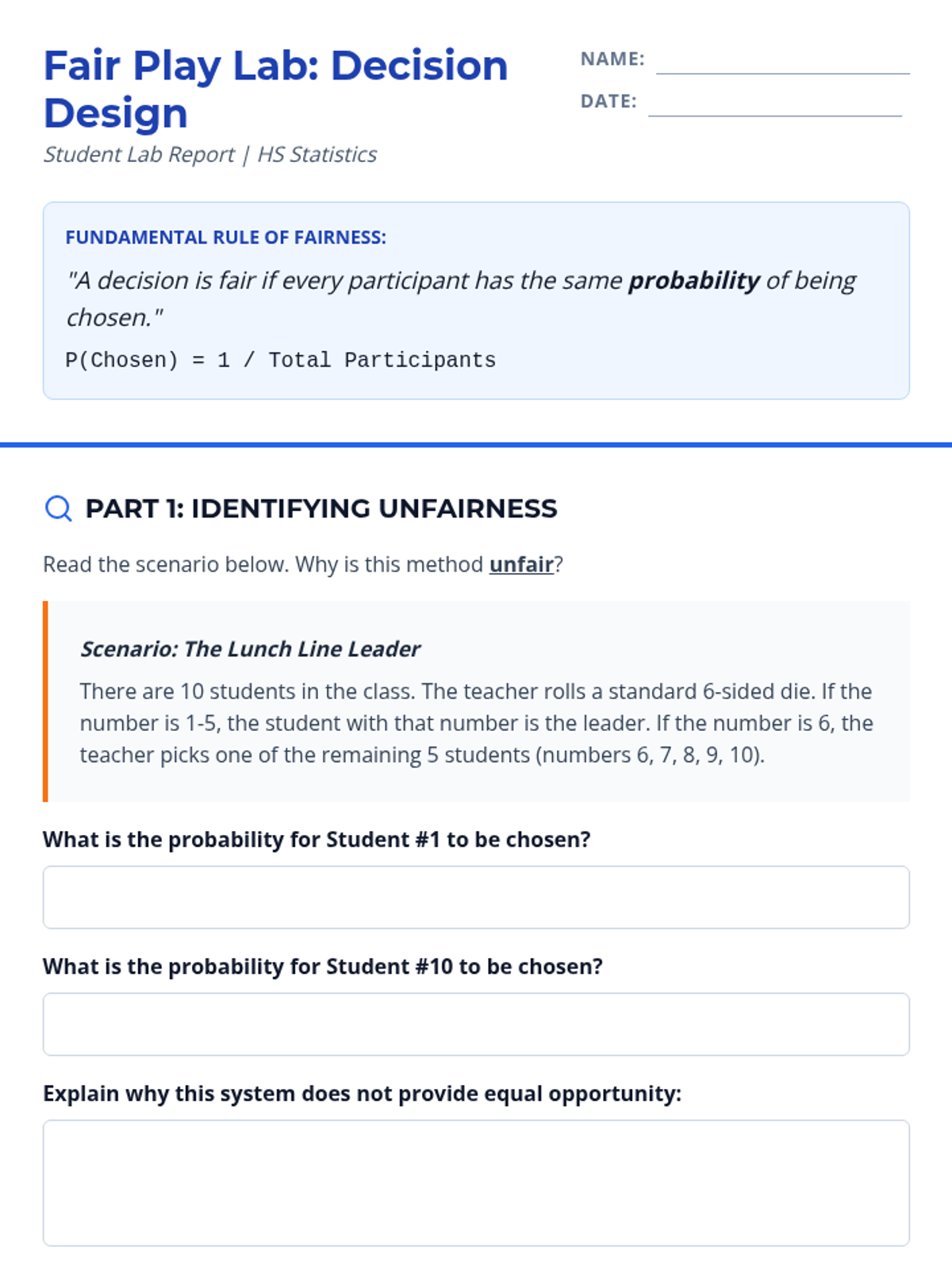Click the equal opportunity explanation text area
Image resolution: width=952 pixels, height=1270 pixels.
(x=476, y=1183)
